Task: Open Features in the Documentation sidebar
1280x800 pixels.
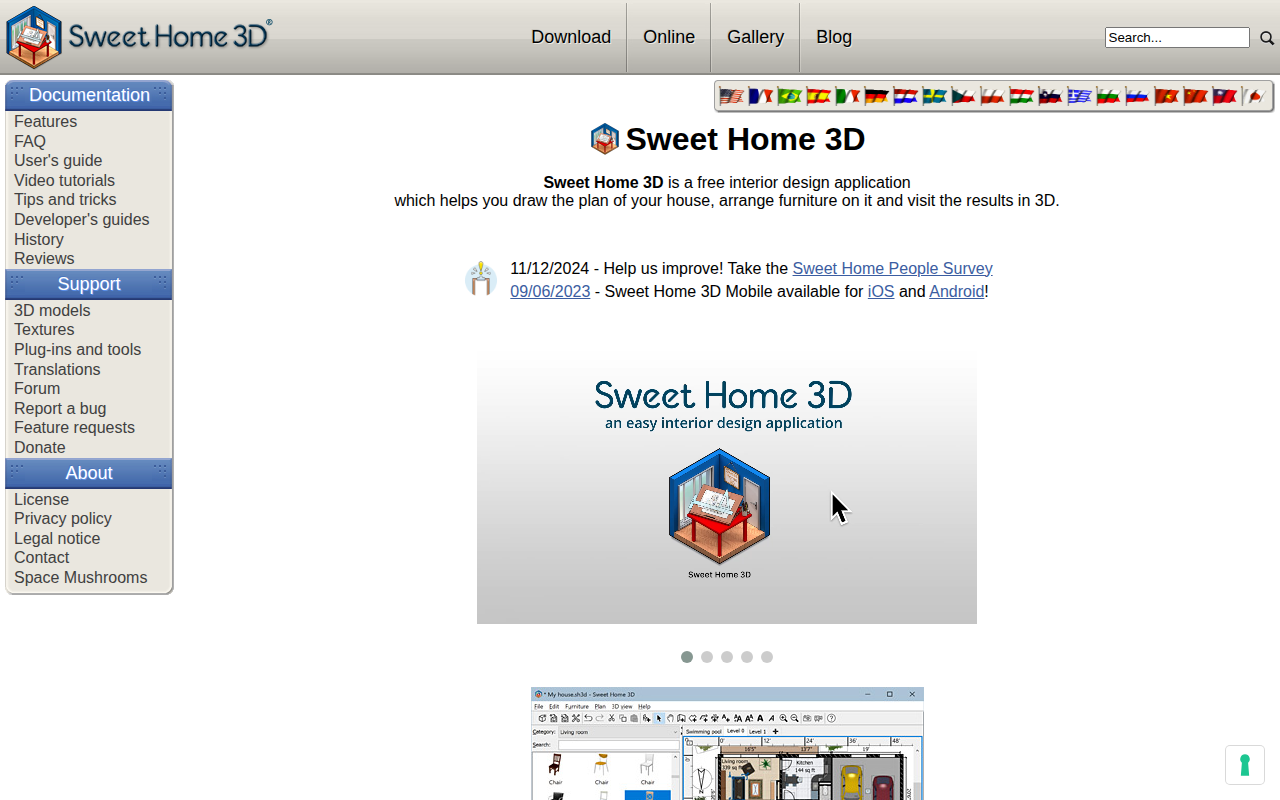Action: tap(45, 121)
